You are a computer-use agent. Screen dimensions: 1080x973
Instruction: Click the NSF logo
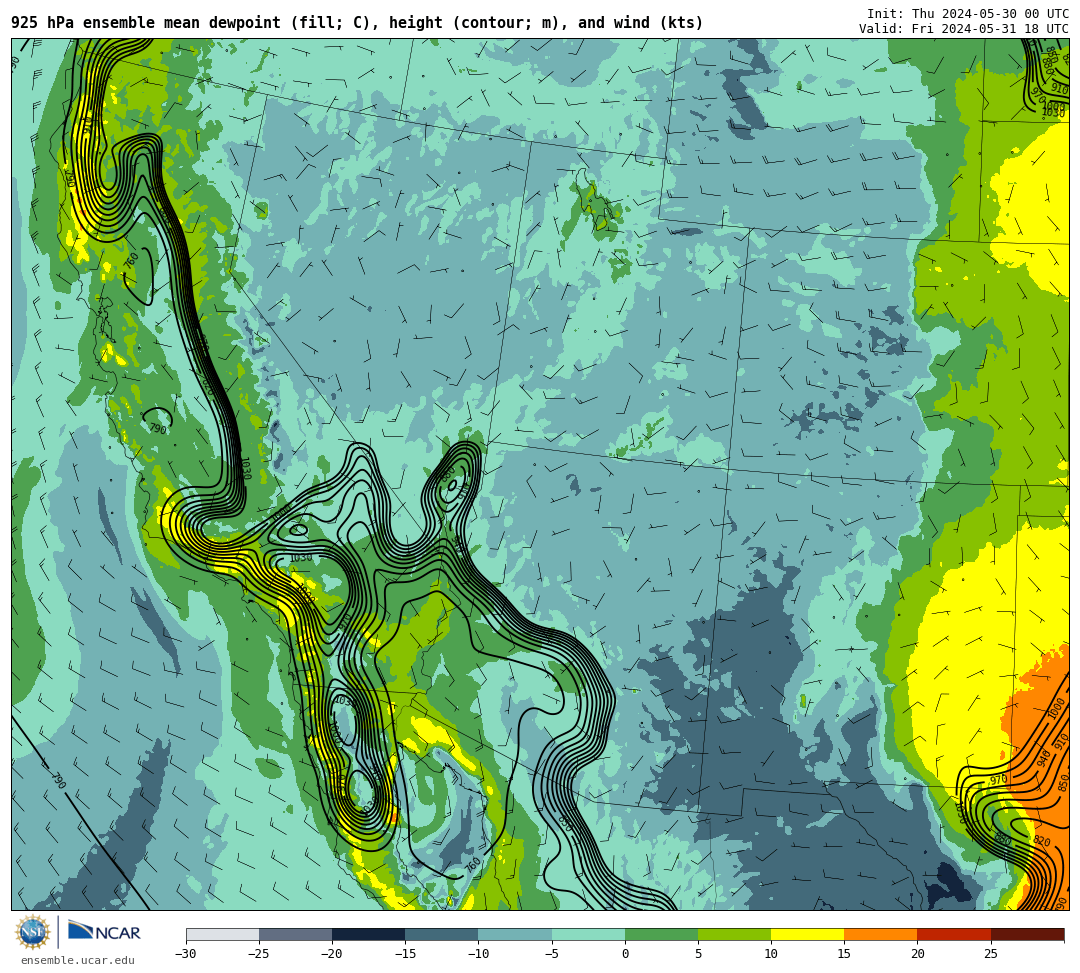[33, 933]
